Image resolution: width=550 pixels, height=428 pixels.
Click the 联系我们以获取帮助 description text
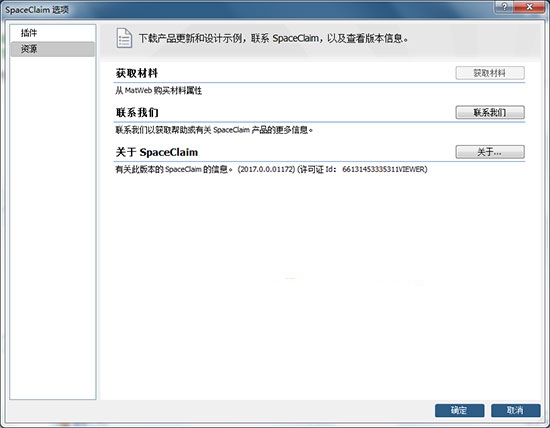point(214,130)
